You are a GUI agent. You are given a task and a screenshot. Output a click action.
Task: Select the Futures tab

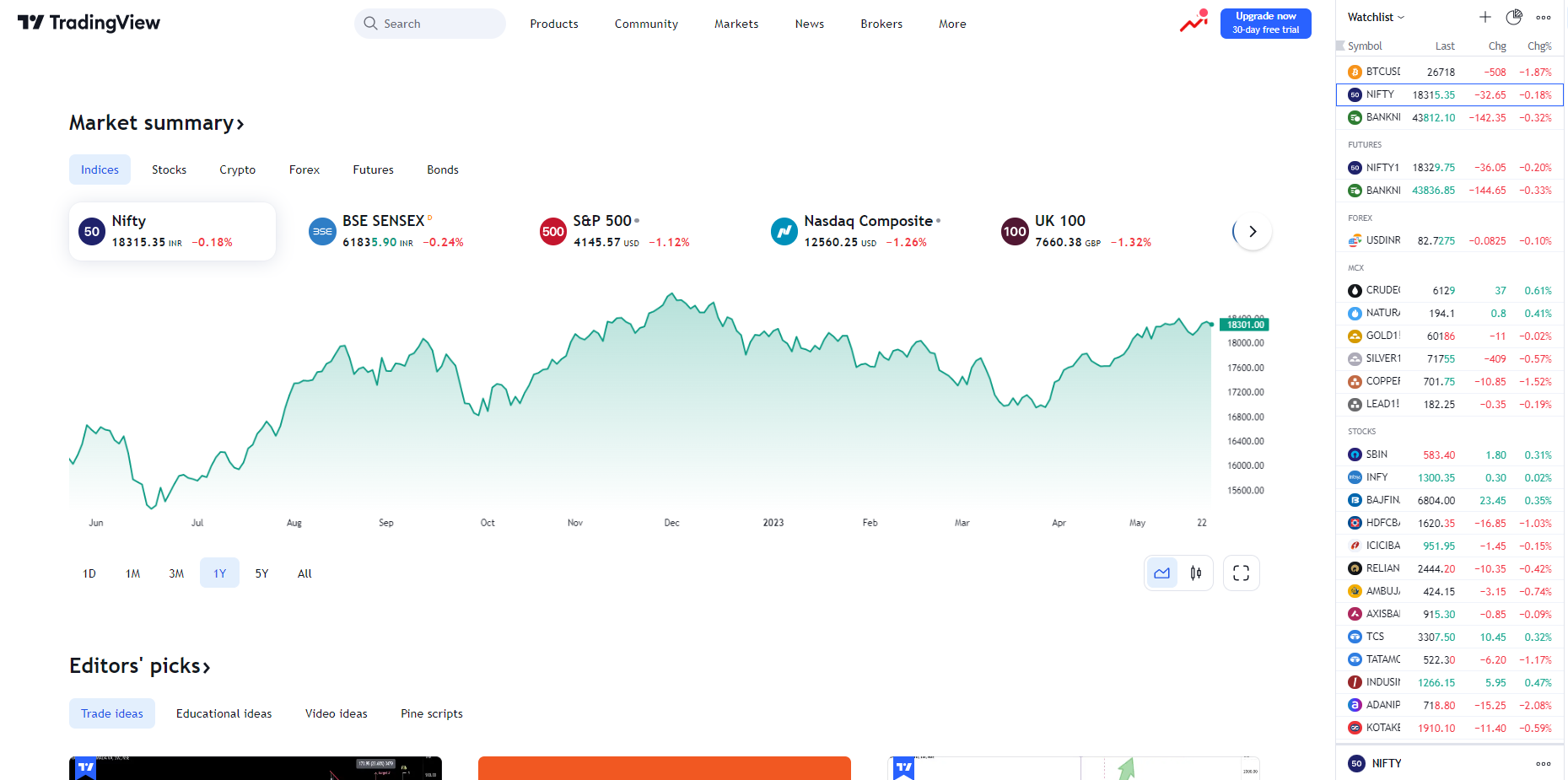(x=373, y=169)
